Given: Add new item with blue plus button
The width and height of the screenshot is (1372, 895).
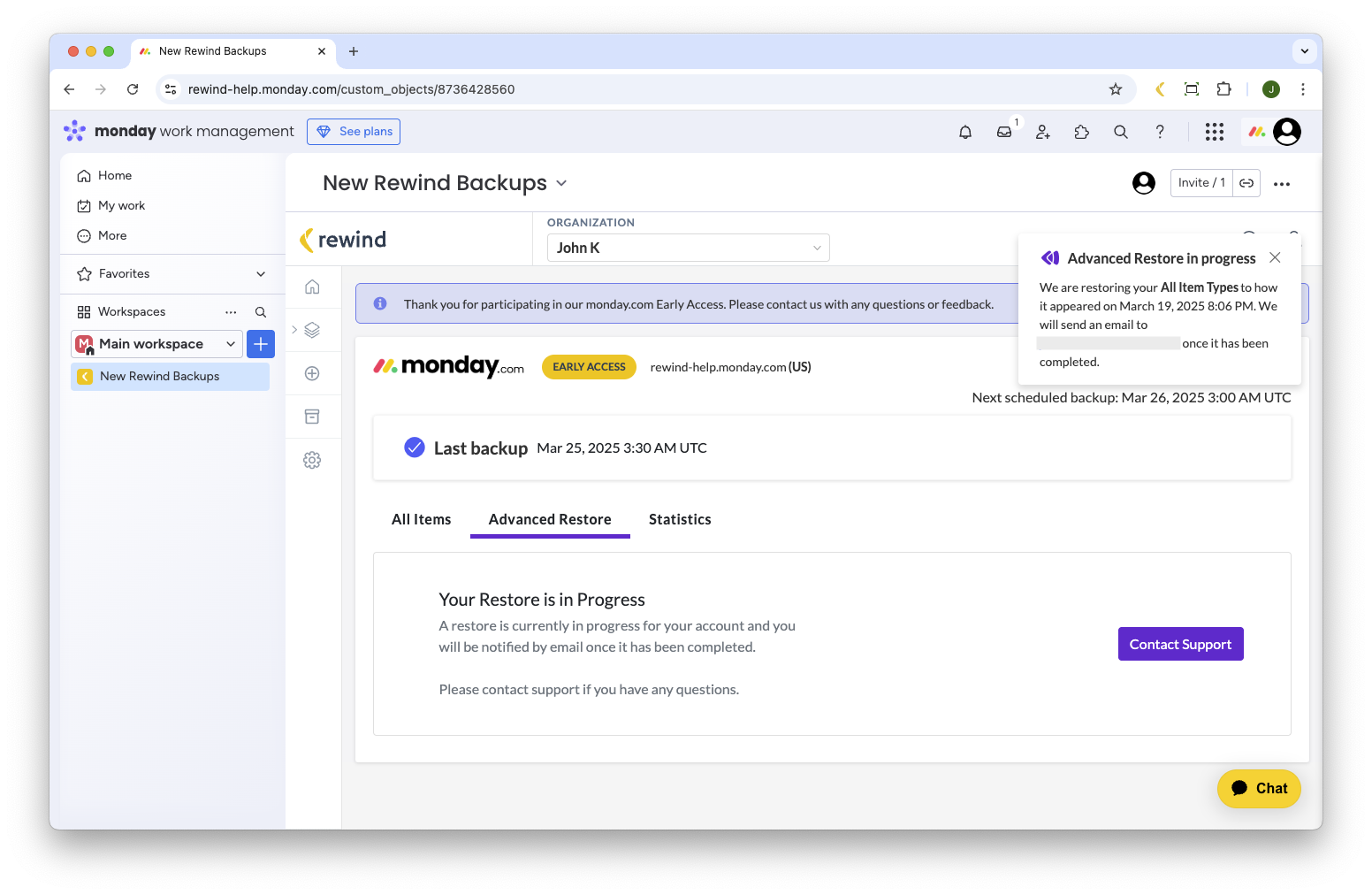Looking at the screenshot, I should coord(261,344).
